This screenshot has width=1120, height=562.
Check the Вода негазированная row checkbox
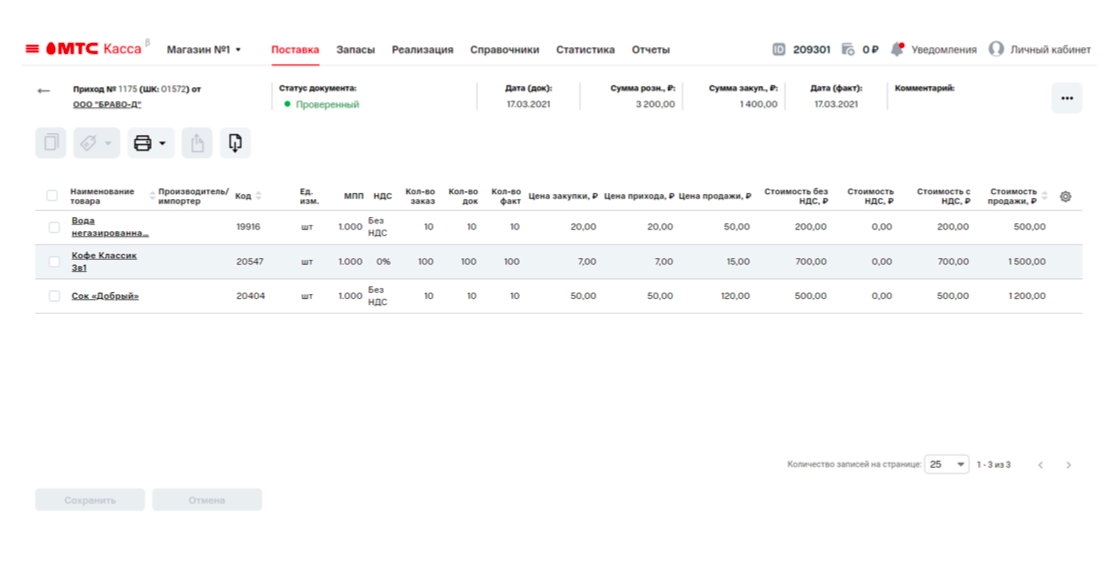(x=54, y=227)
